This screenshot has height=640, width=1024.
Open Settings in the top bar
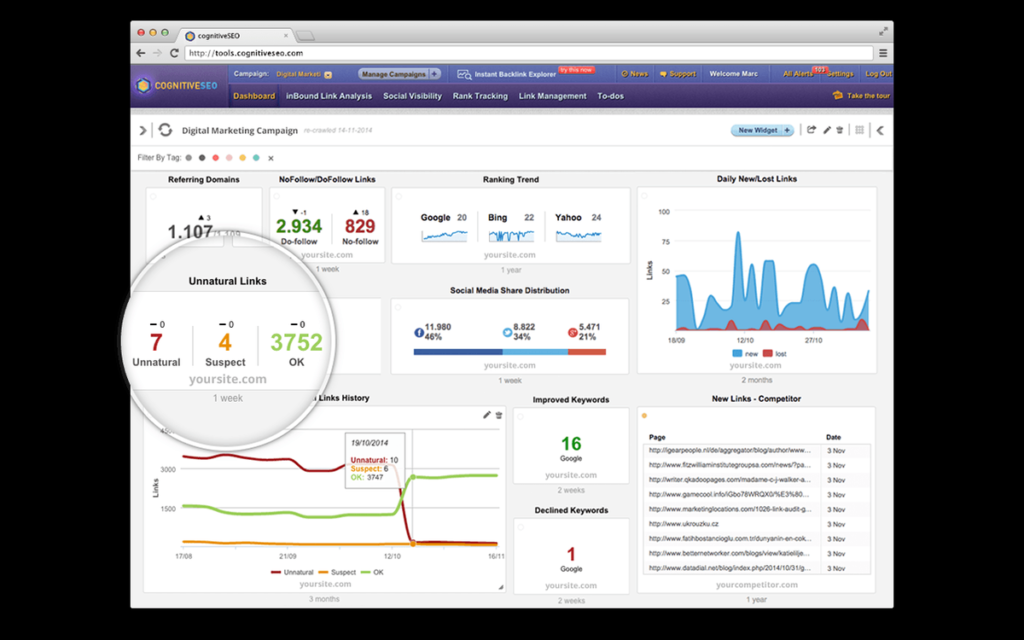pyautogui.click(x=840, y=74)
